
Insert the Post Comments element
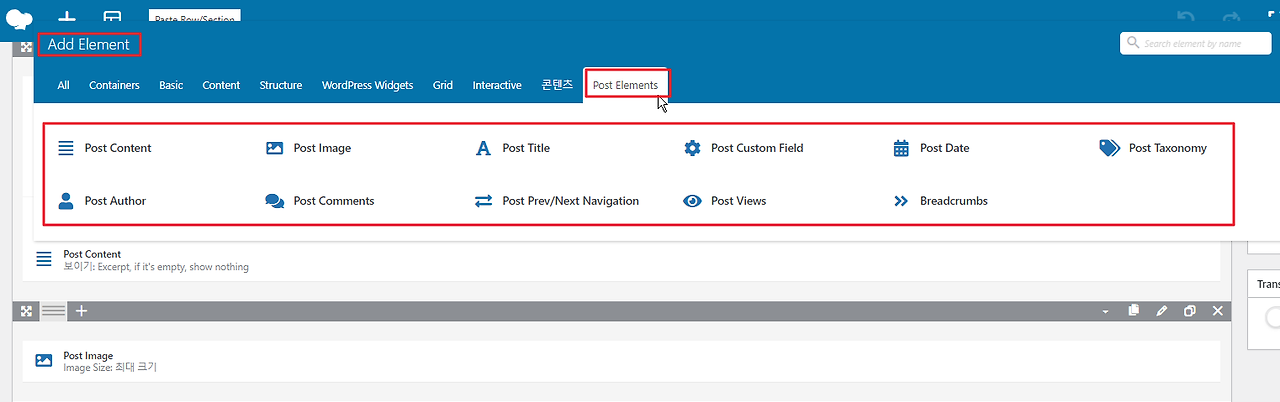(x=320, y=201)
